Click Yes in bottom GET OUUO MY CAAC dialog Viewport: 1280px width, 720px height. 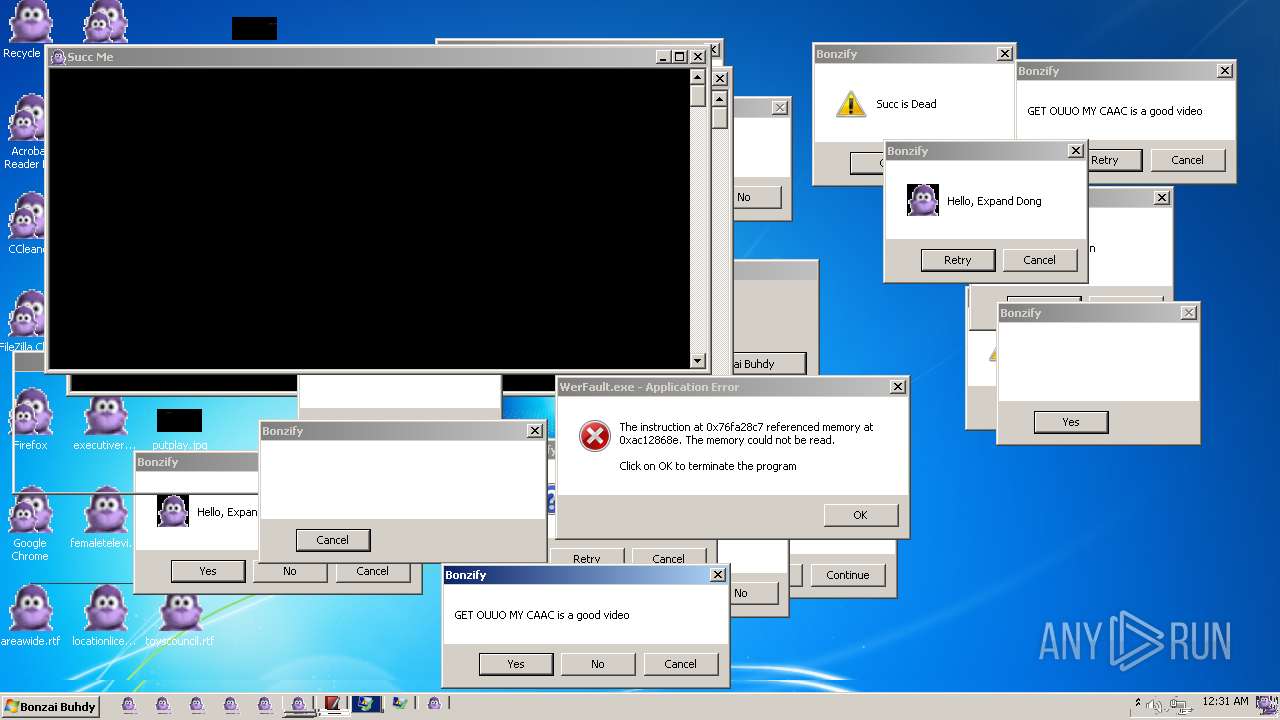[x=516, y=664]
